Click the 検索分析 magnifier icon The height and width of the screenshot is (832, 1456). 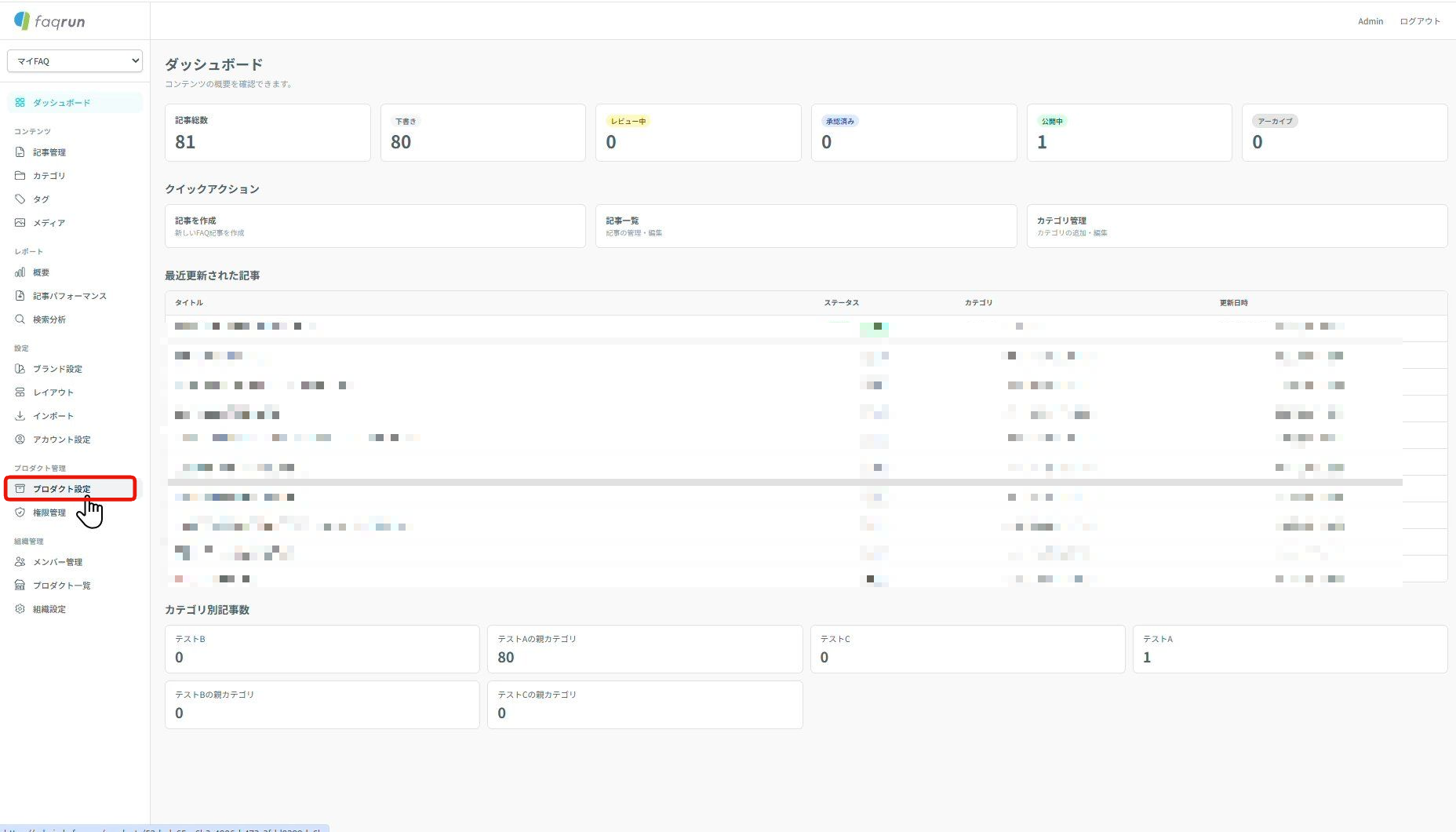20,319
